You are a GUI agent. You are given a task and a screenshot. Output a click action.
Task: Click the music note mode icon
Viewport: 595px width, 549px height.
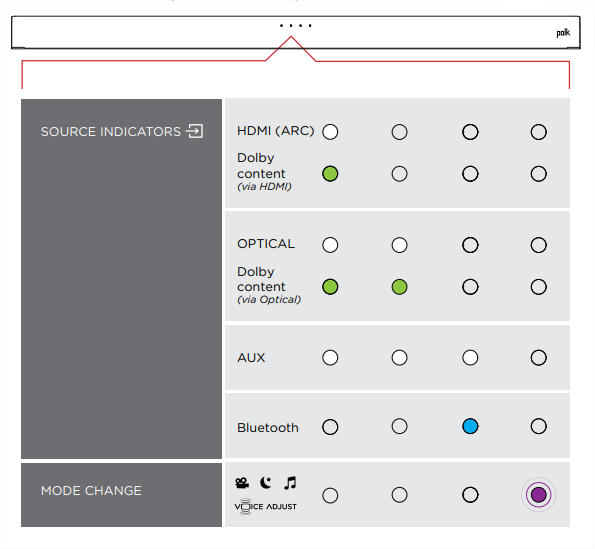click(x=290, y=483)
